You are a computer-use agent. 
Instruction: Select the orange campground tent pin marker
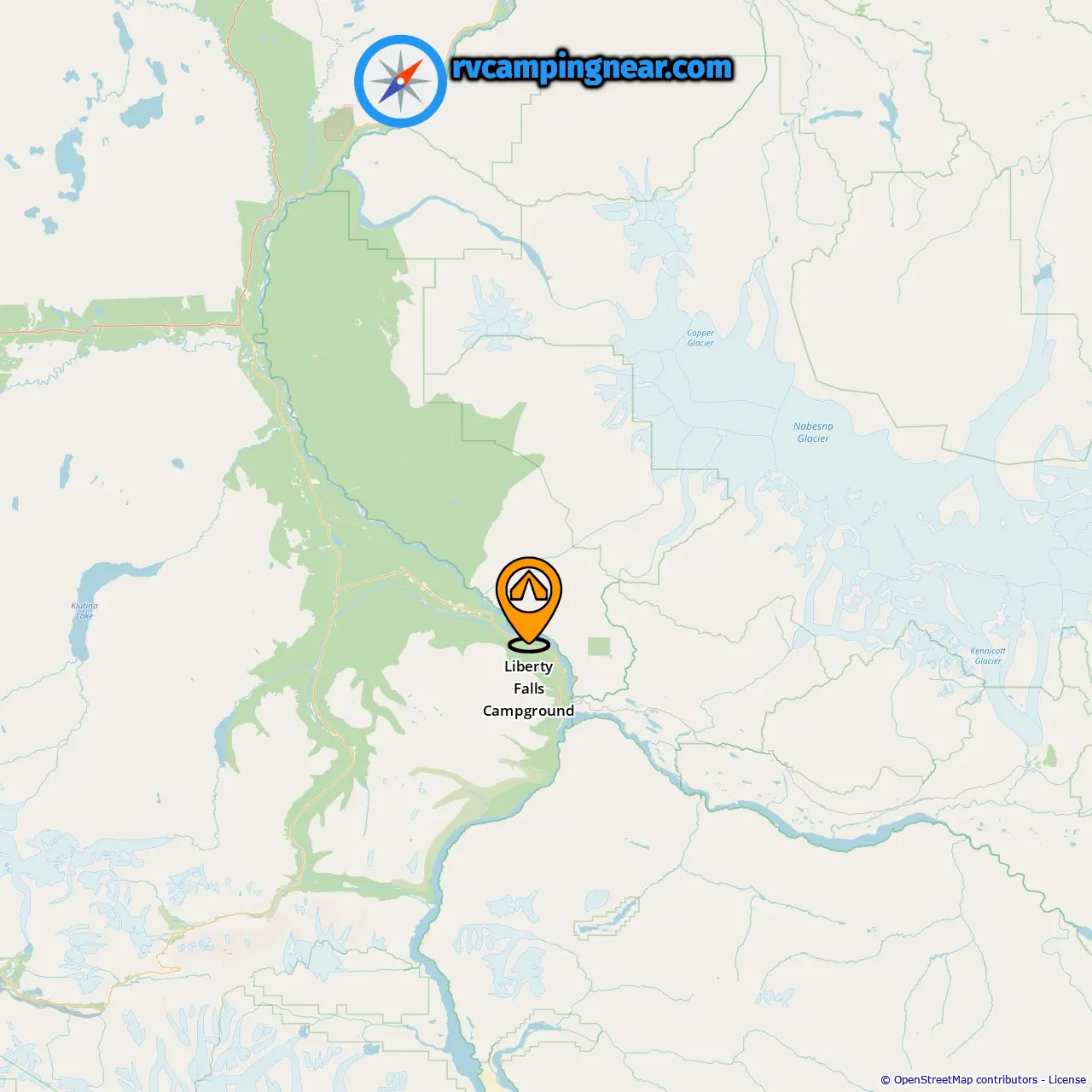click(529, 600)
